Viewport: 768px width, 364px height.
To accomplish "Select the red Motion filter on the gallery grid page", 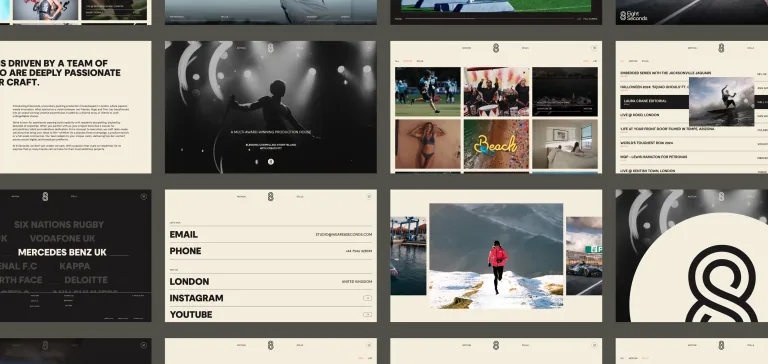I will pyautogui.click(x=408, y=61).
